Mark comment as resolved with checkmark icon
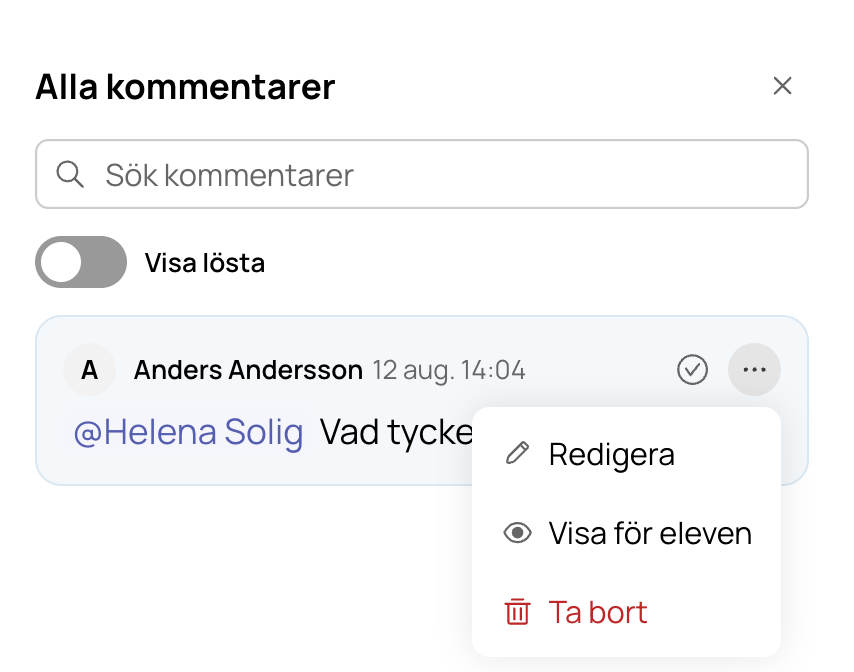This screenshot has width=854, height=672. [x=692, y=370]
